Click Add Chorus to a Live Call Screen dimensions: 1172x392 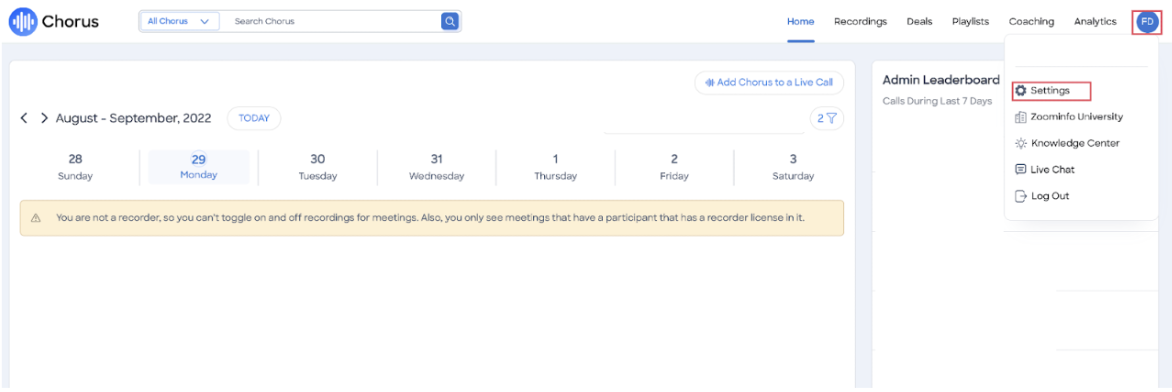pos(769,83)
